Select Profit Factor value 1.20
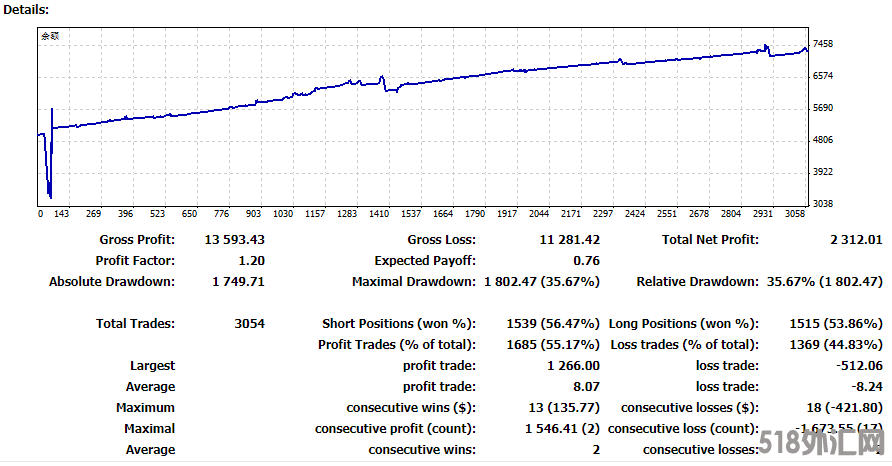Image resolution: width=892 pixels, height=466 pixels. tap(251, 261)
